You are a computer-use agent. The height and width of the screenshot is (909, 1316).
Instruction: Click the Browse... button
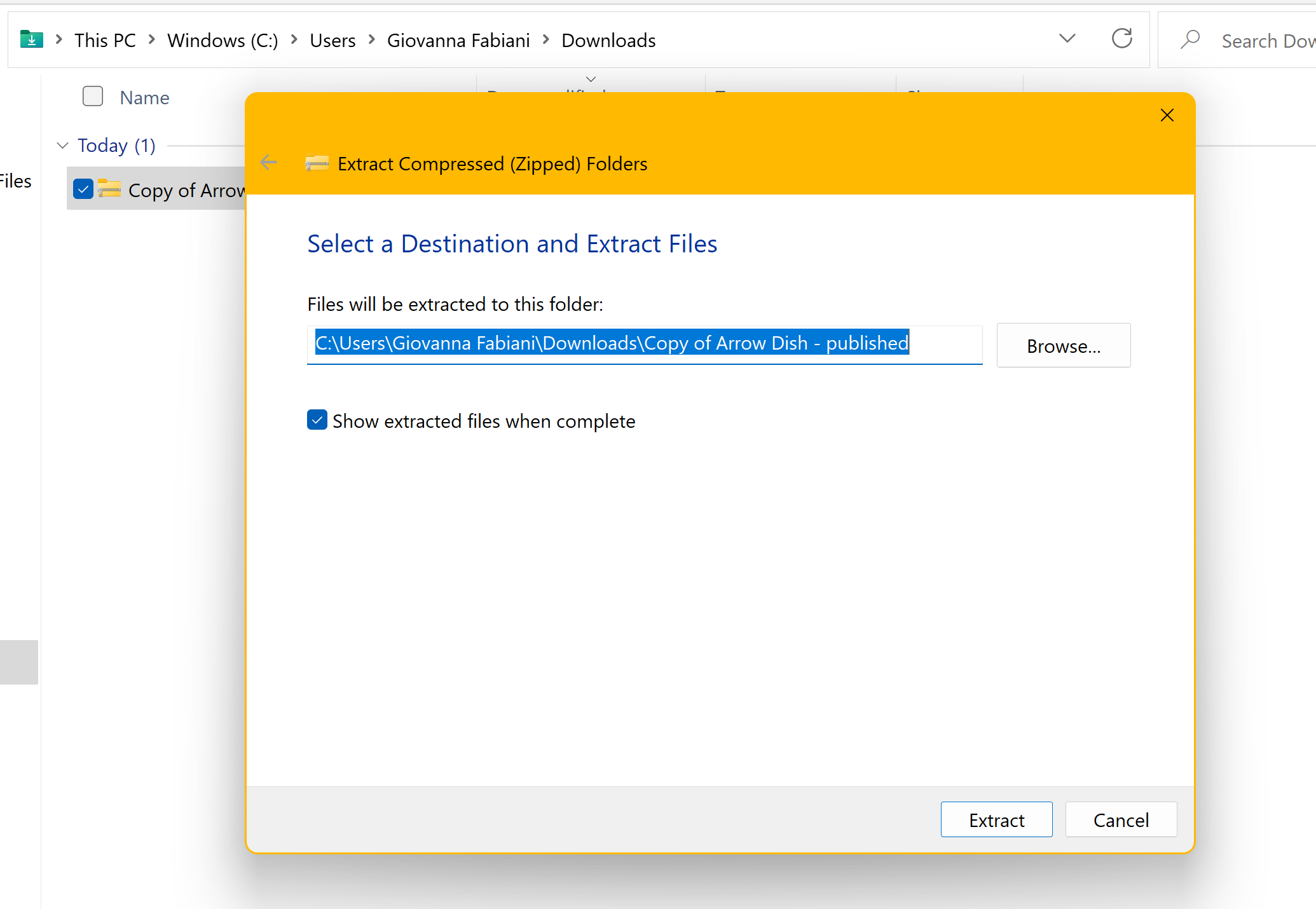1063,346
